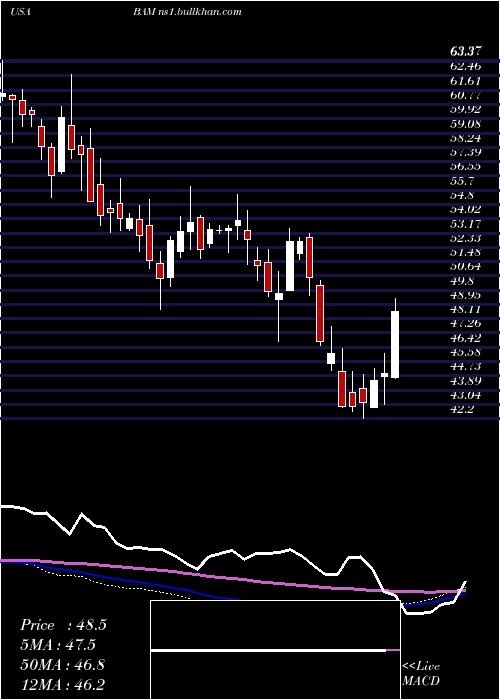Click the USA market label
Screen dimensions: 500x700
pos(20,12)
